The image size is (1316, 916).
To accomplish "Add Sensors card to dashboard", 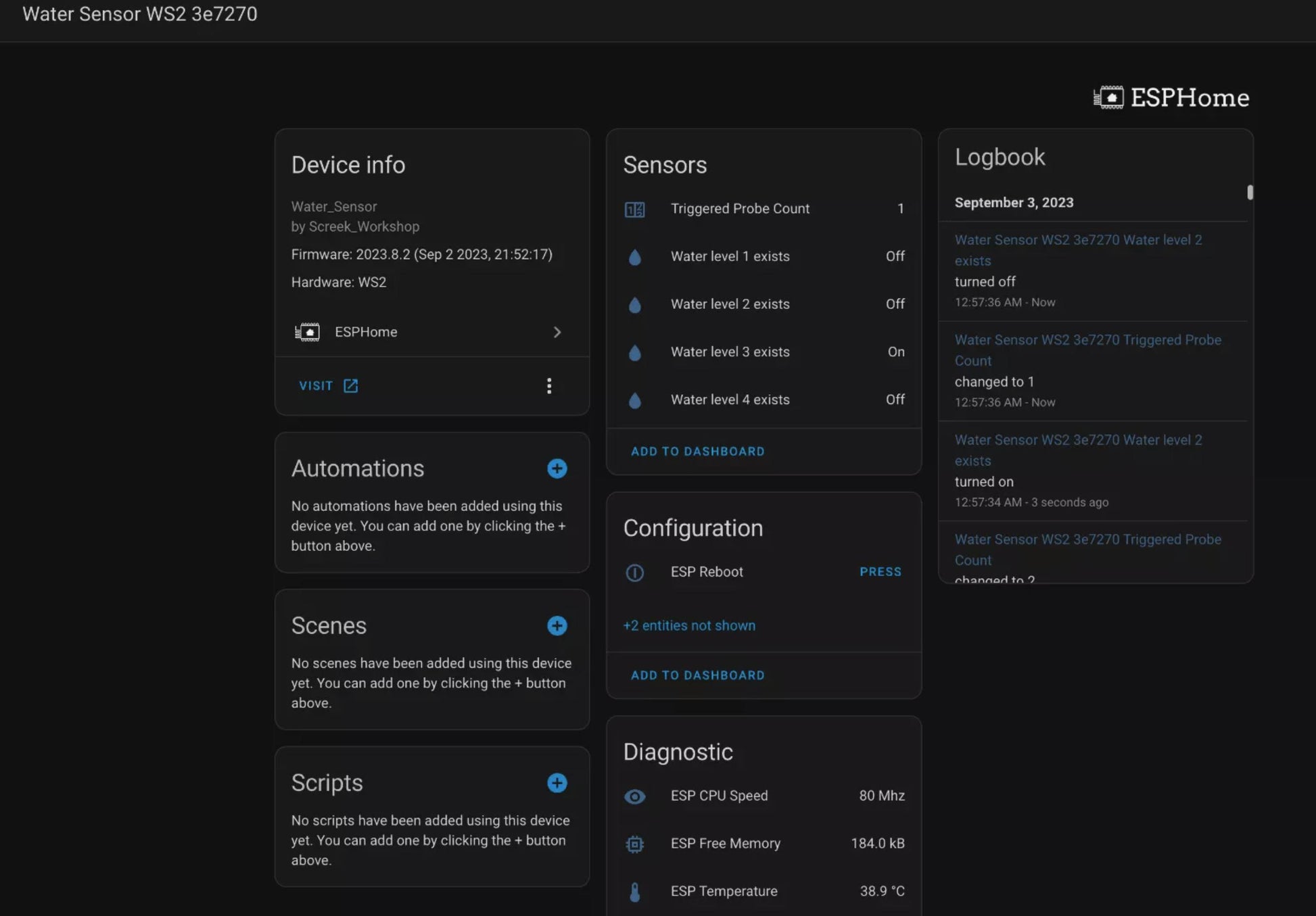I will (697, 451).
